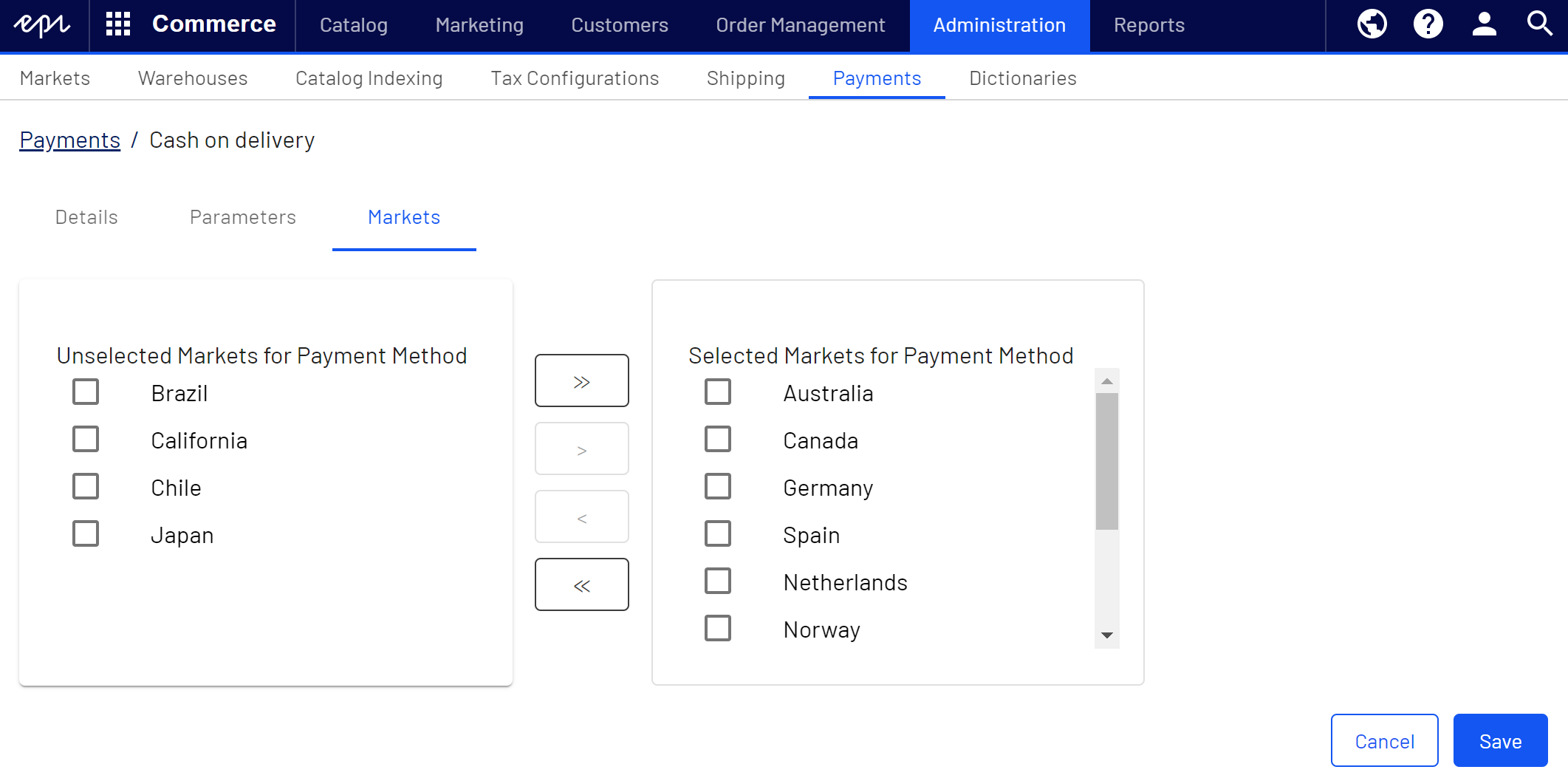1568x778 pixels.
Task: Check the Japan checkbox
Action: pos(85,533)
